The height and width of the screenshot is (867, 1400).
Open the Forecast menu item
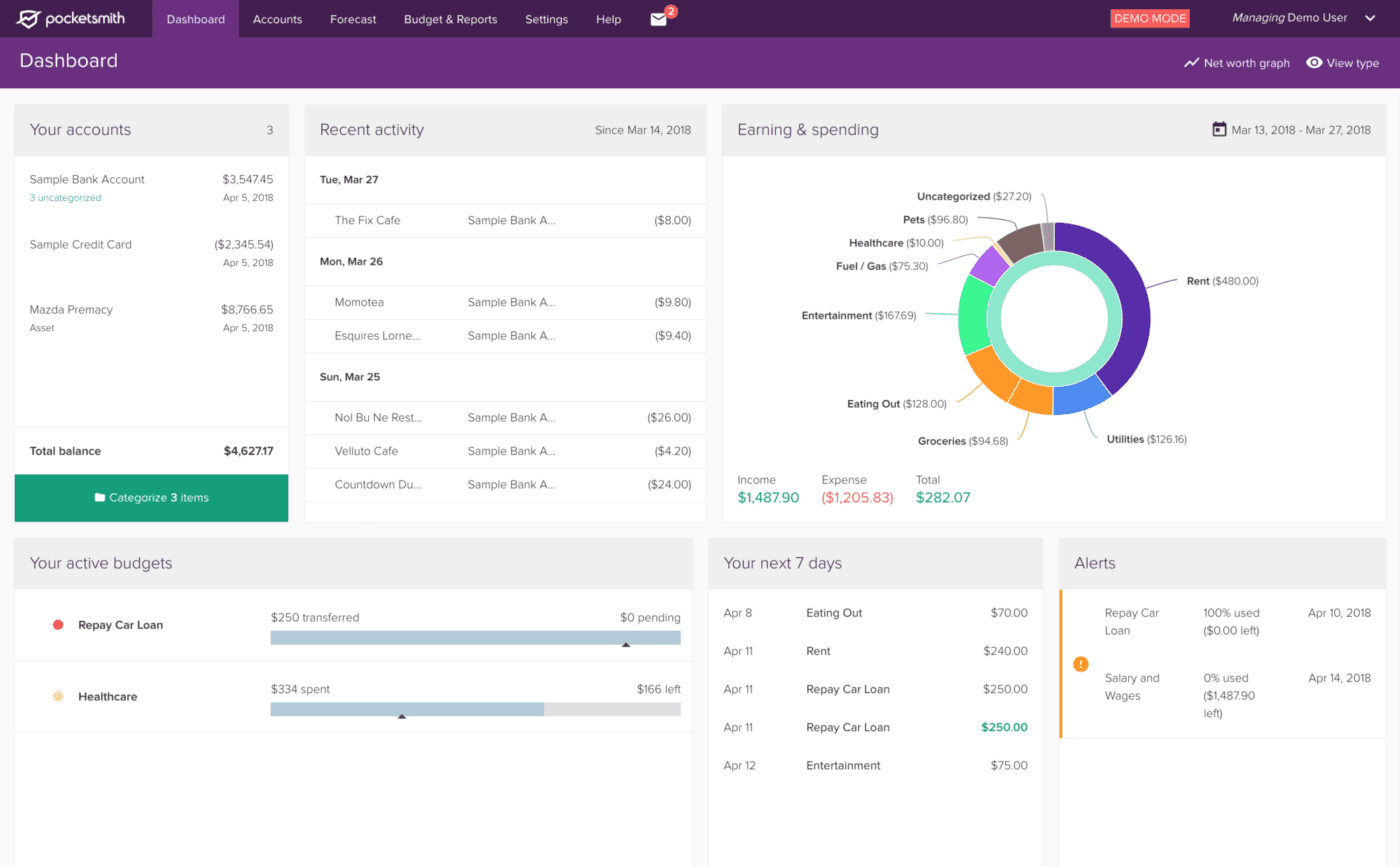tap(353, 19)
